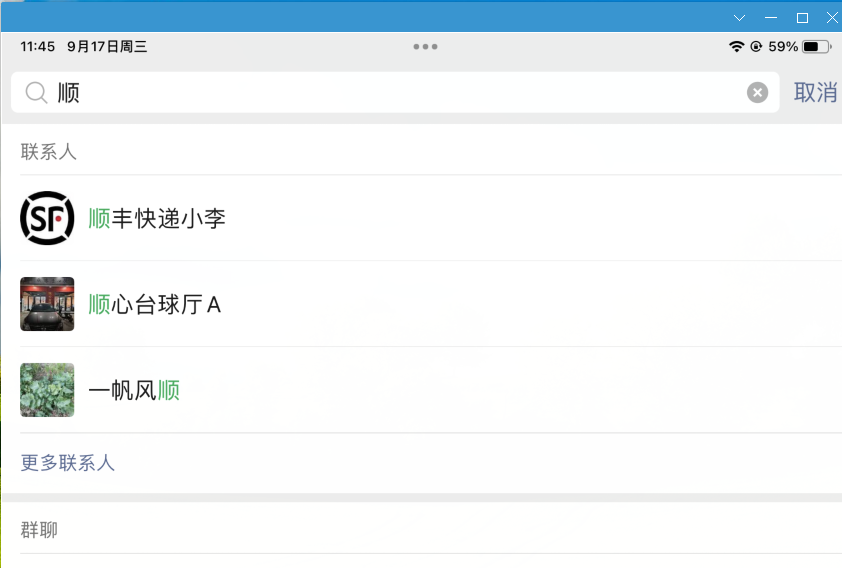Click the battery icon

coord(816,47)
